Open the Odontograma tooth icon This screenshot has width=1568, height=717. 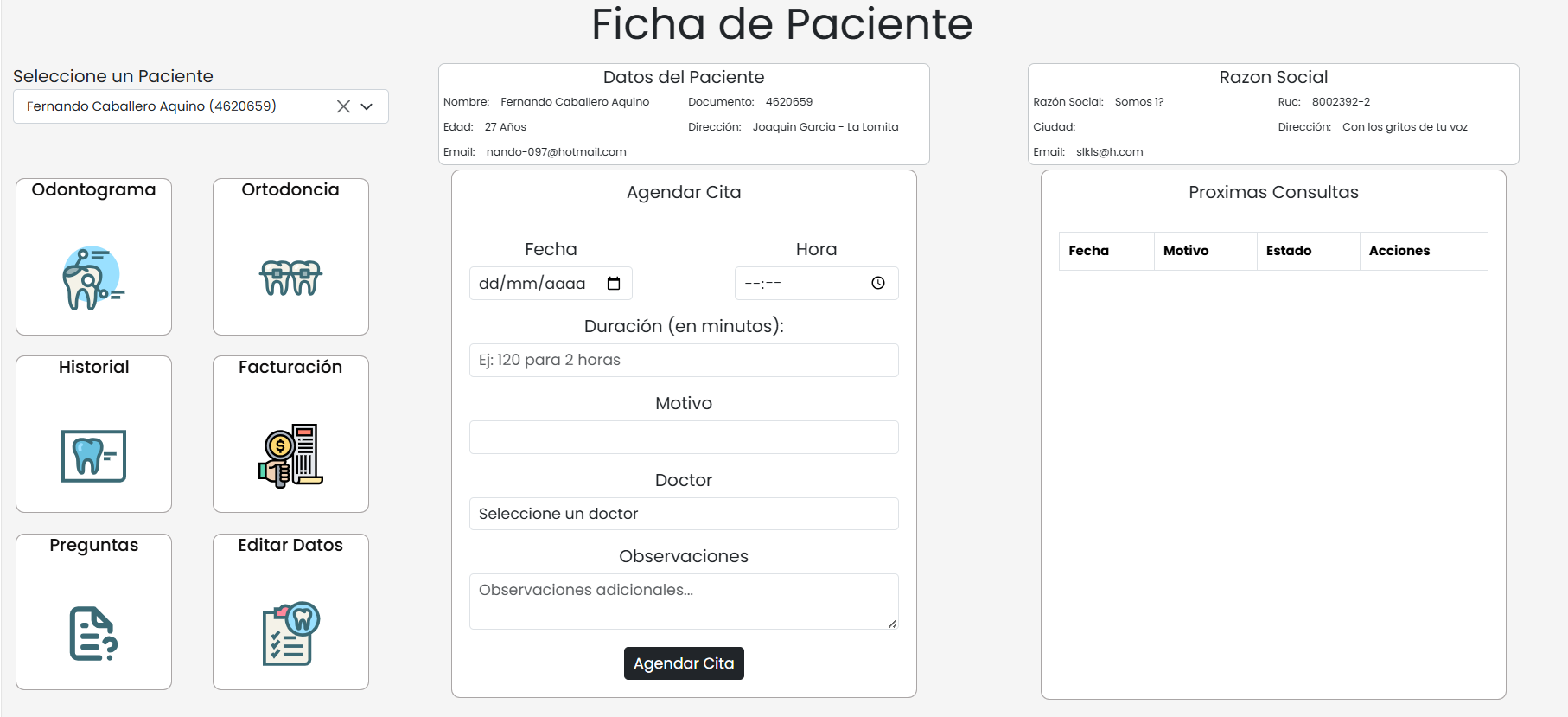[x=93, y=278]
